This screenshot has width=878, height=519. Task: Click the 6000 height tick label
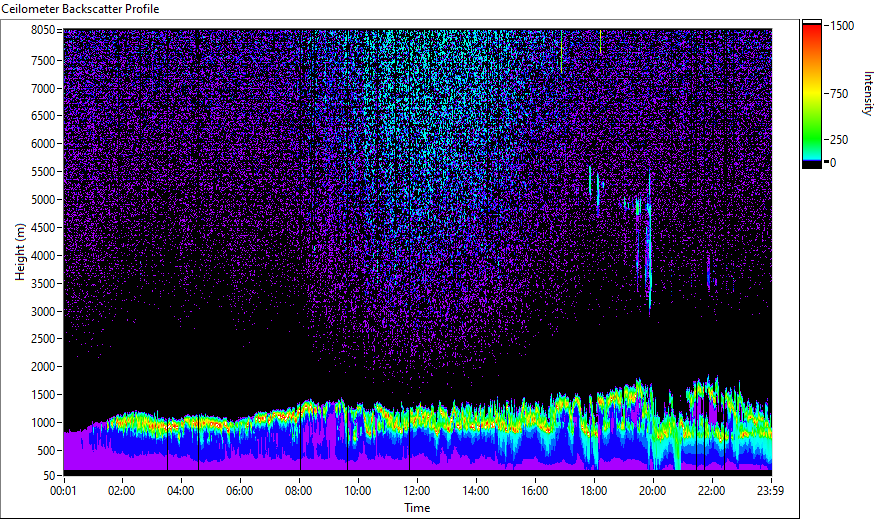pos(43,144)
